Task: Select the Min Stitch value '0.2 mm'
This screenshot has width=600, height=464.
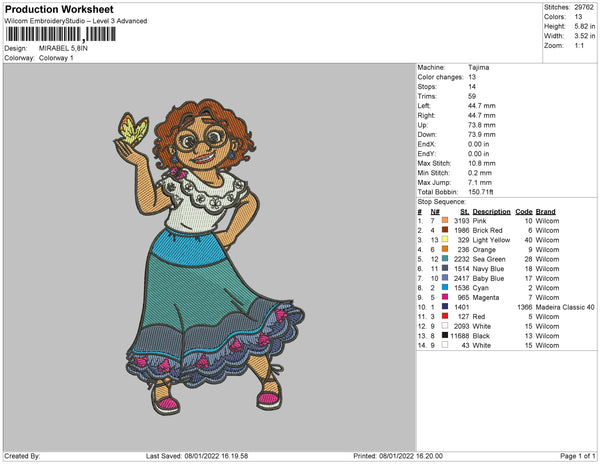Action: coord(480,173)
